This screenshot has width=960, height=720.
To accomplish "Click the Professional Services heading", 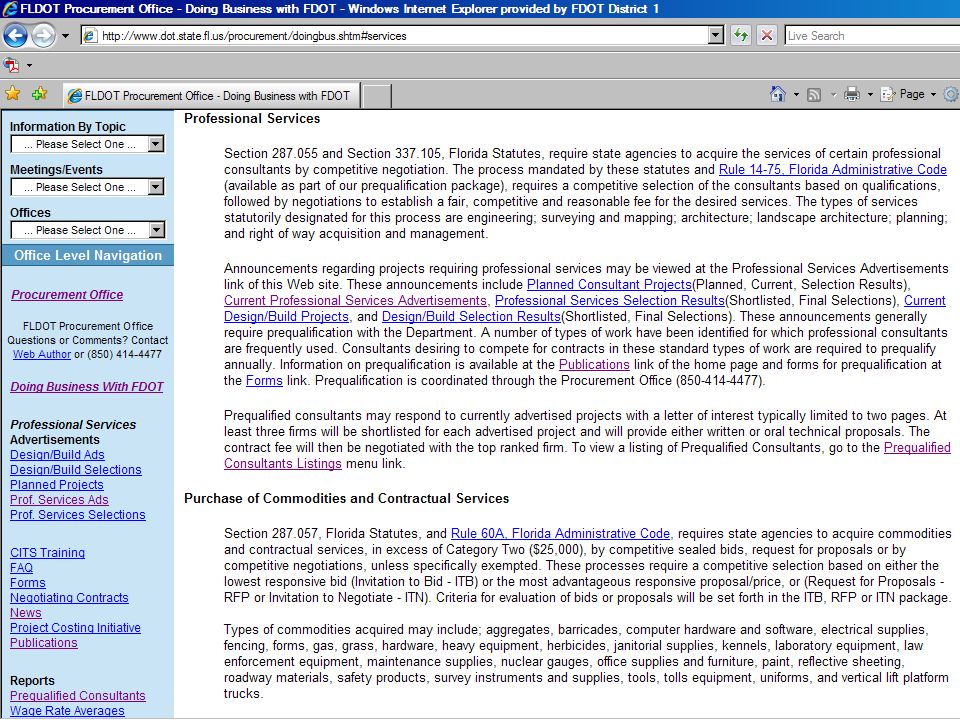I will [252, 119].
